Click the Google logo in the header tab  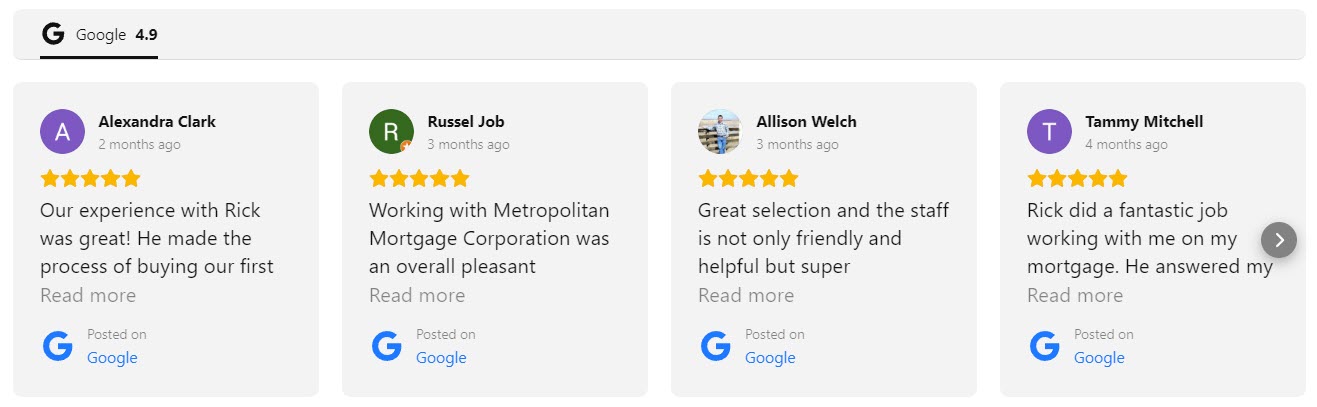tap(53, 34)
